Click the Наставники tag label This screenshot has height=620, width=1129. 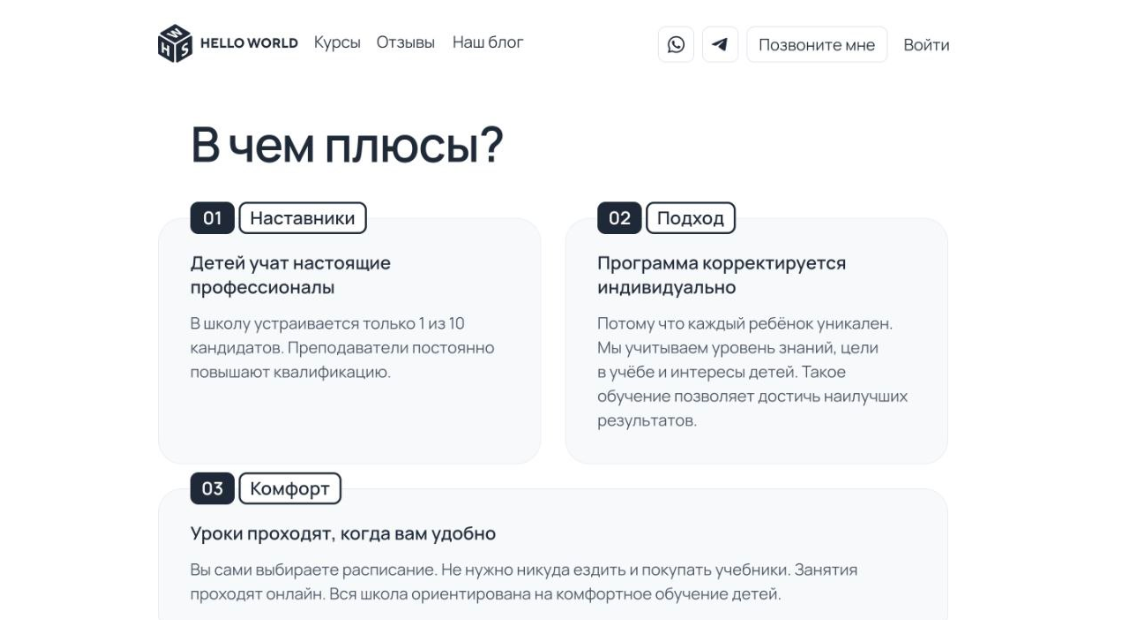click(302, 218)
